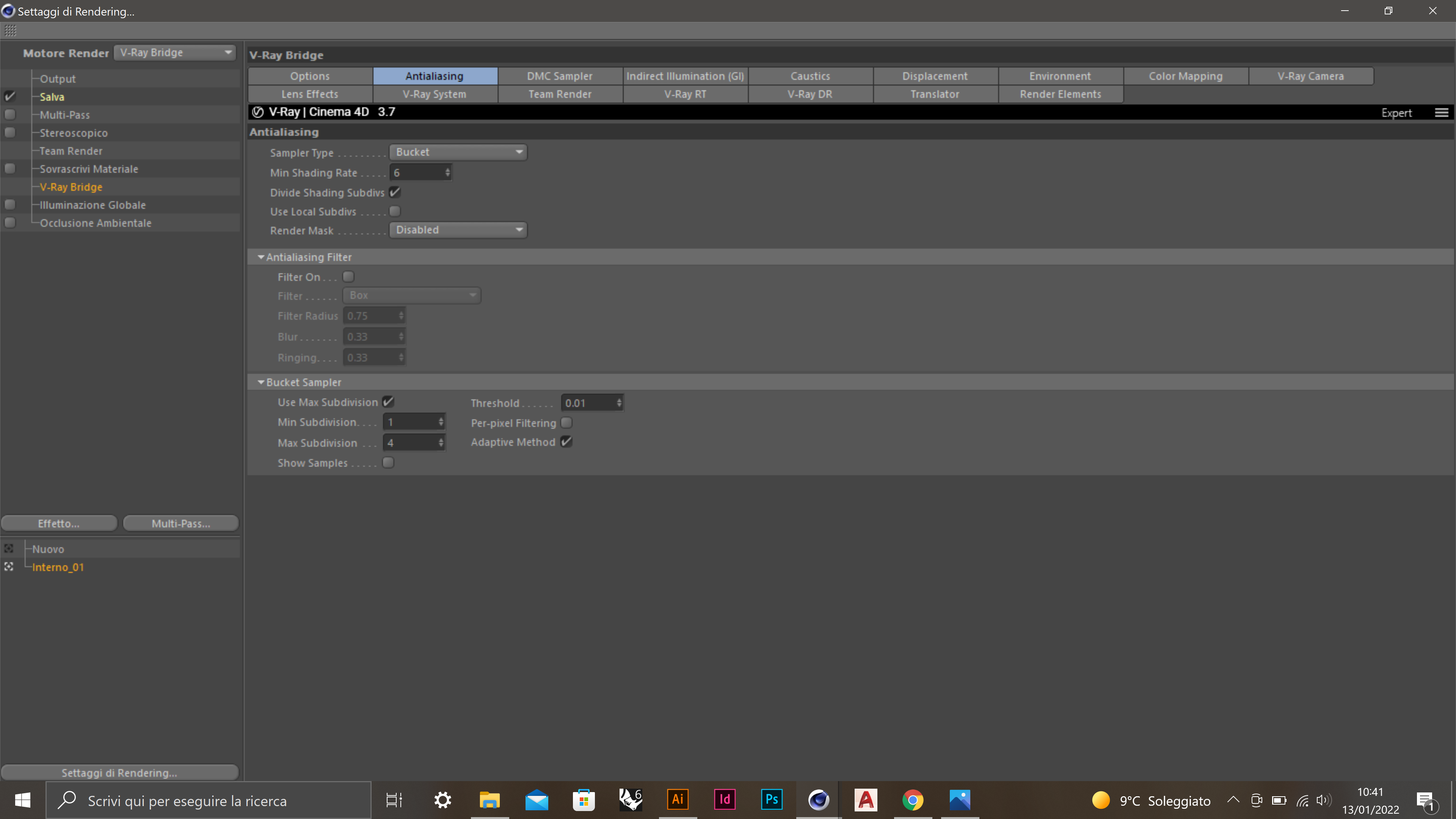Image resolution: width=1456 pixels, height=819 pixels.
Task: Click the Nuovo preset icon
Action: click(9, 548)
